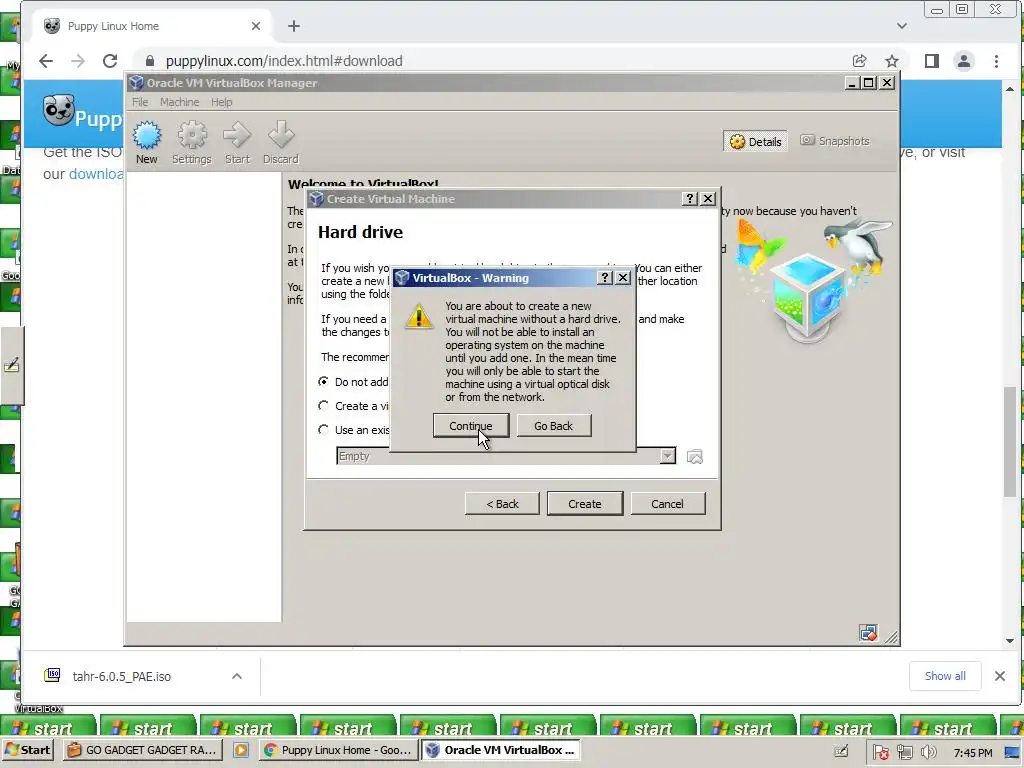Switch to the Snapshots view
1024x768 pixels.
(835, 140)
